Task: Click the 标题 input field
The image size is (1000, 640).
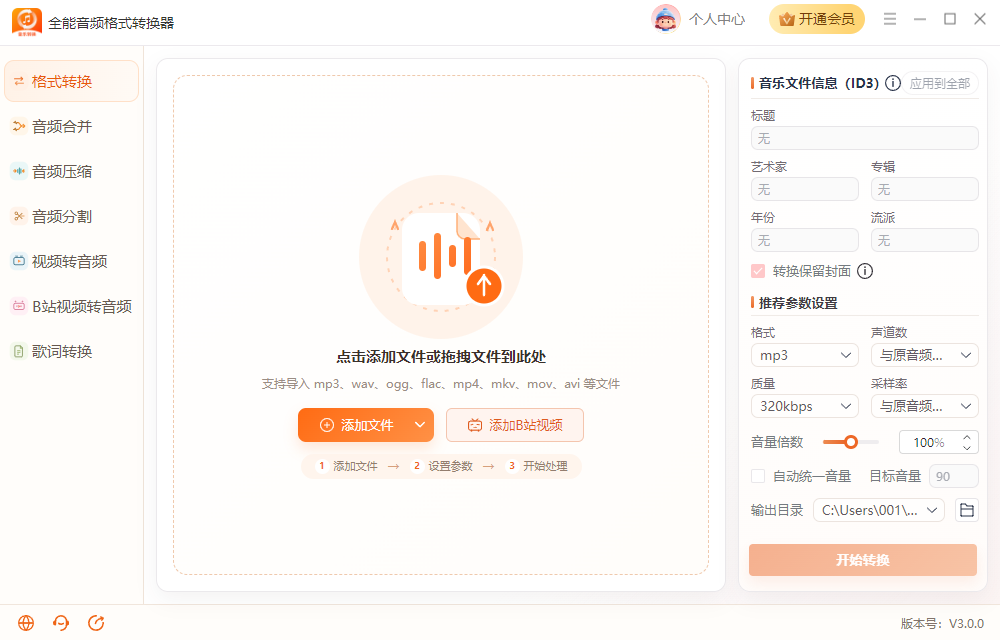Action: [x=865, y=138]
